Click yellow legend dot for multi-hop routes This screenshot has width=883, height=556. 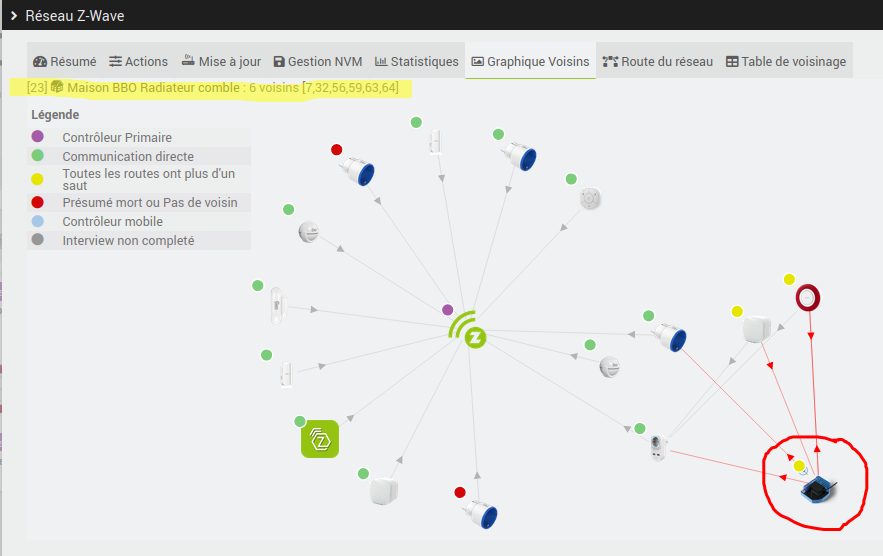pyautogui.click(x=37, y=179)
